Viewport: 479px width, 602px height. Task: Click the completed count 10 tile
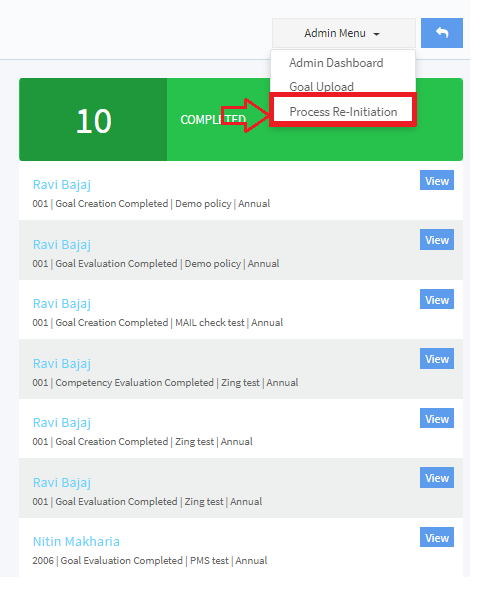(x=93, y=120)
